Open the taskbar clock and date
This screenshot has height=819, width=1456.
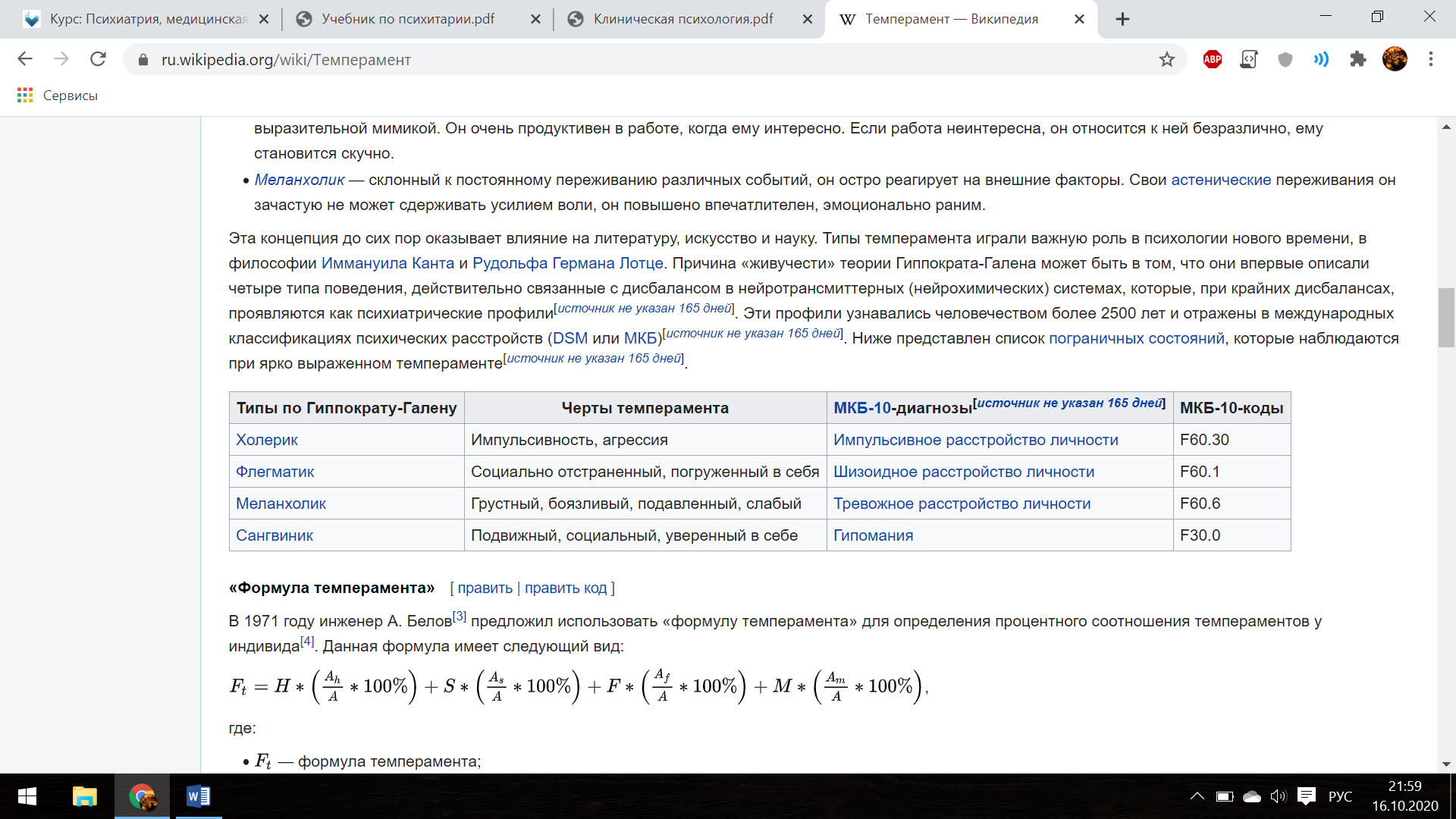pos(1404,796)
